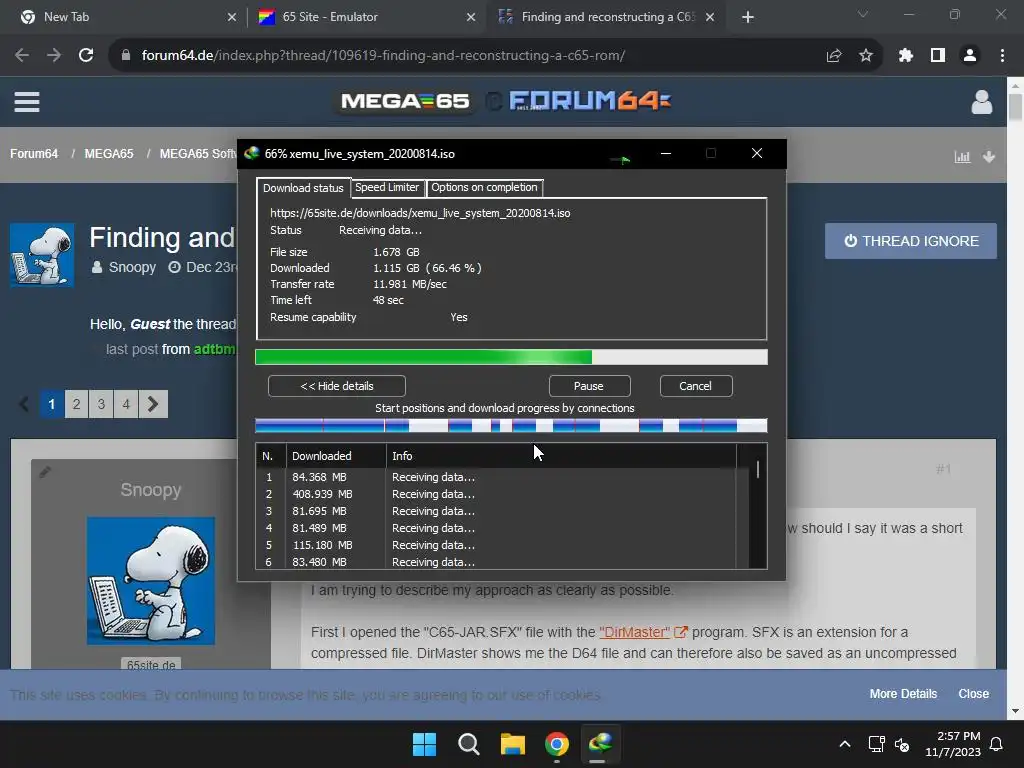1024x768 pixels.
Task: Select the Download status tab
Action: coord(303,188)
